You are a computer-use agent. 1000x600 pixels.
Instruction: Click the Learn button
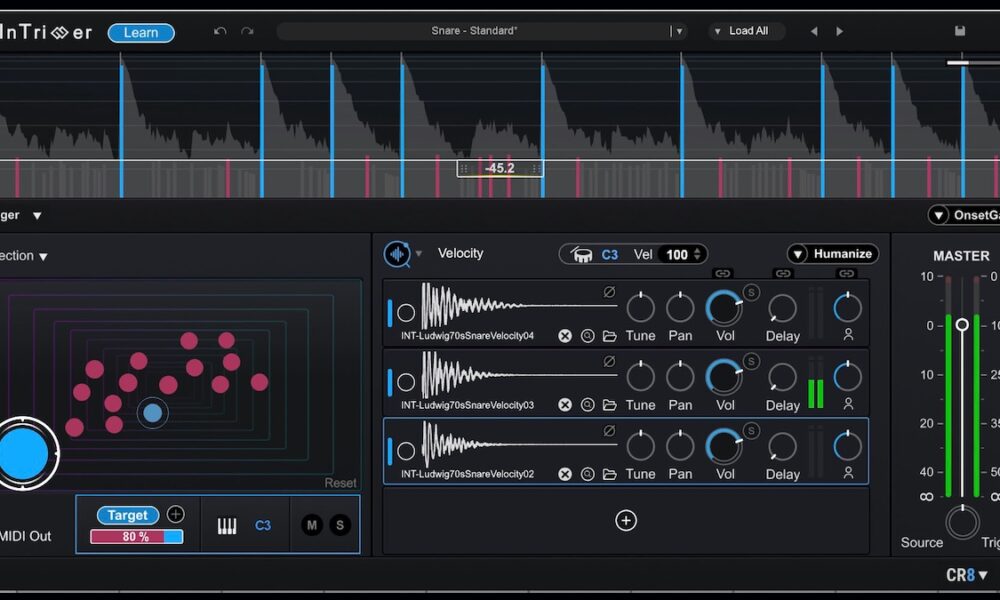coord(141,33)
